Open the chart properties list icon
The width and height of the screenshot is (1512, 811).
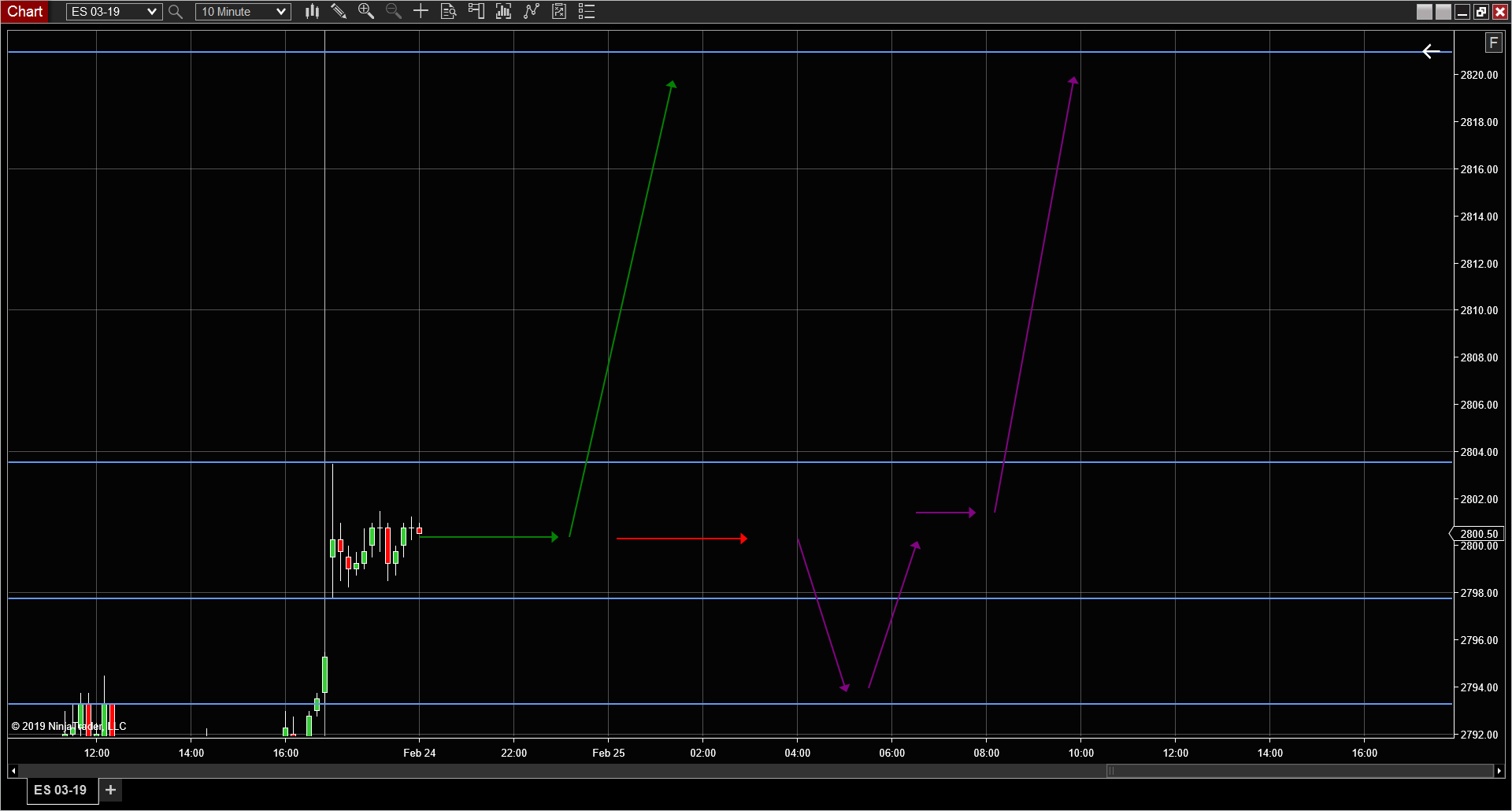coord(587,11)
